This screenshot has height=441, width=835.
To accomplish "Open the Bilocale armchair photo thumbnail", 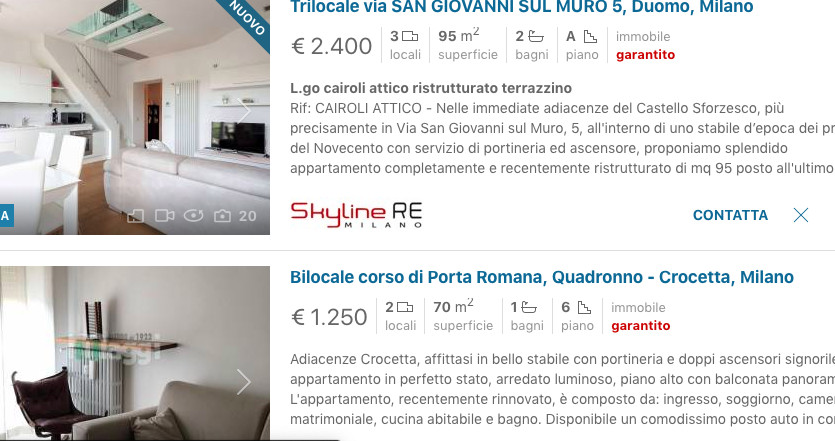I will coord(135,353).
